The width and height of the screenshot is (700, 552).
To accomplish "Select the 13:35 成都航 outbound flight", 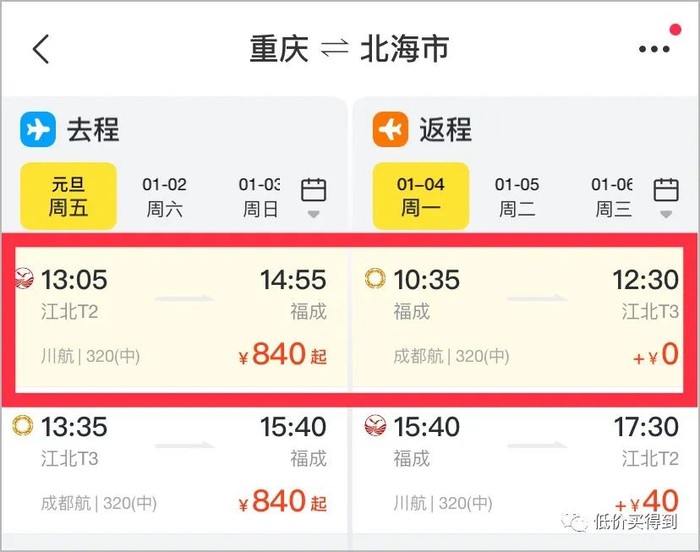I will pos(175,464).
